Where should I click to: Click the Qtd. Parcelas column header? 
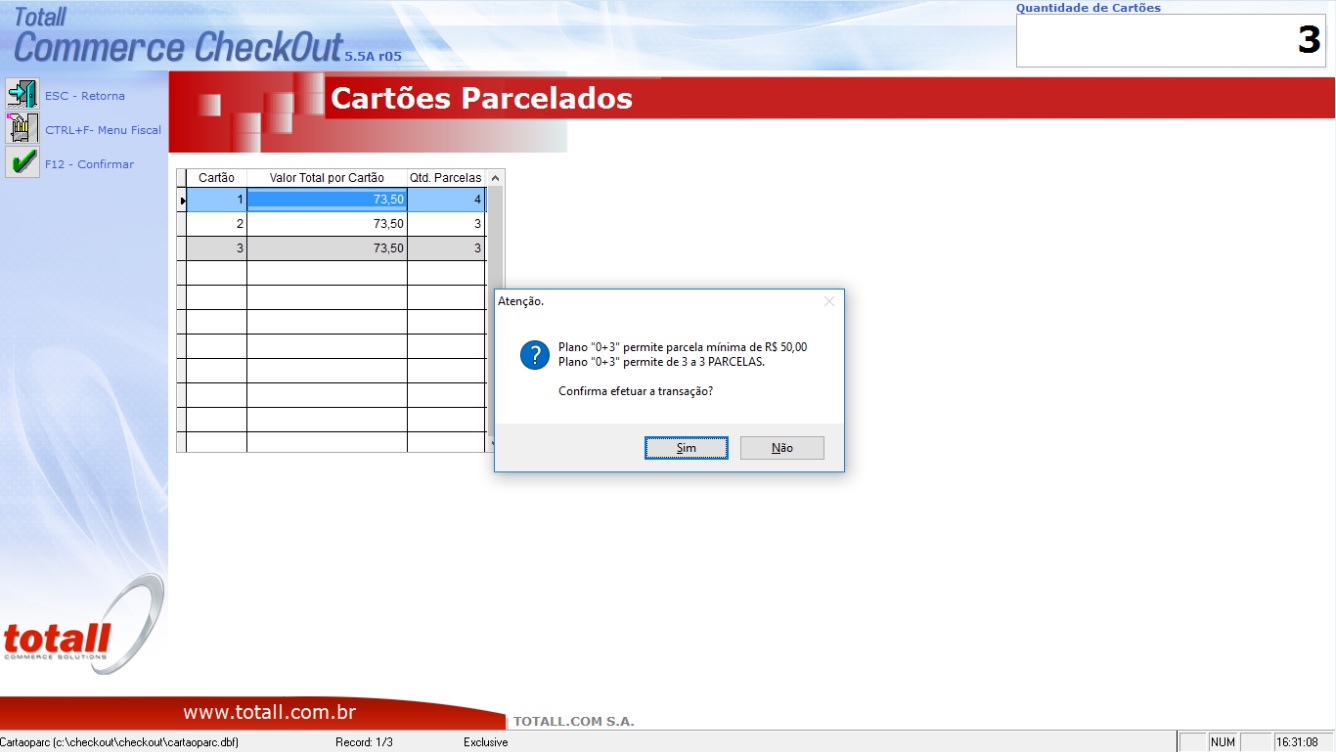[x=446, y=178]
